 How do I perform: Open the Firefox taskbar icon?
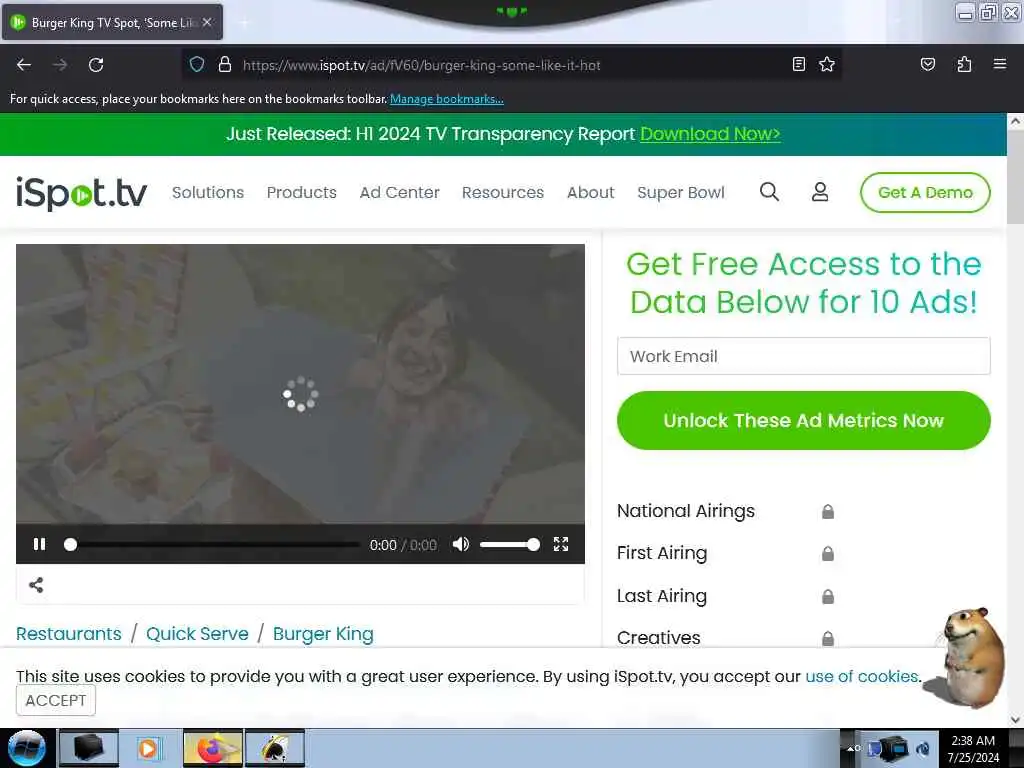click(x=213, y=748)
